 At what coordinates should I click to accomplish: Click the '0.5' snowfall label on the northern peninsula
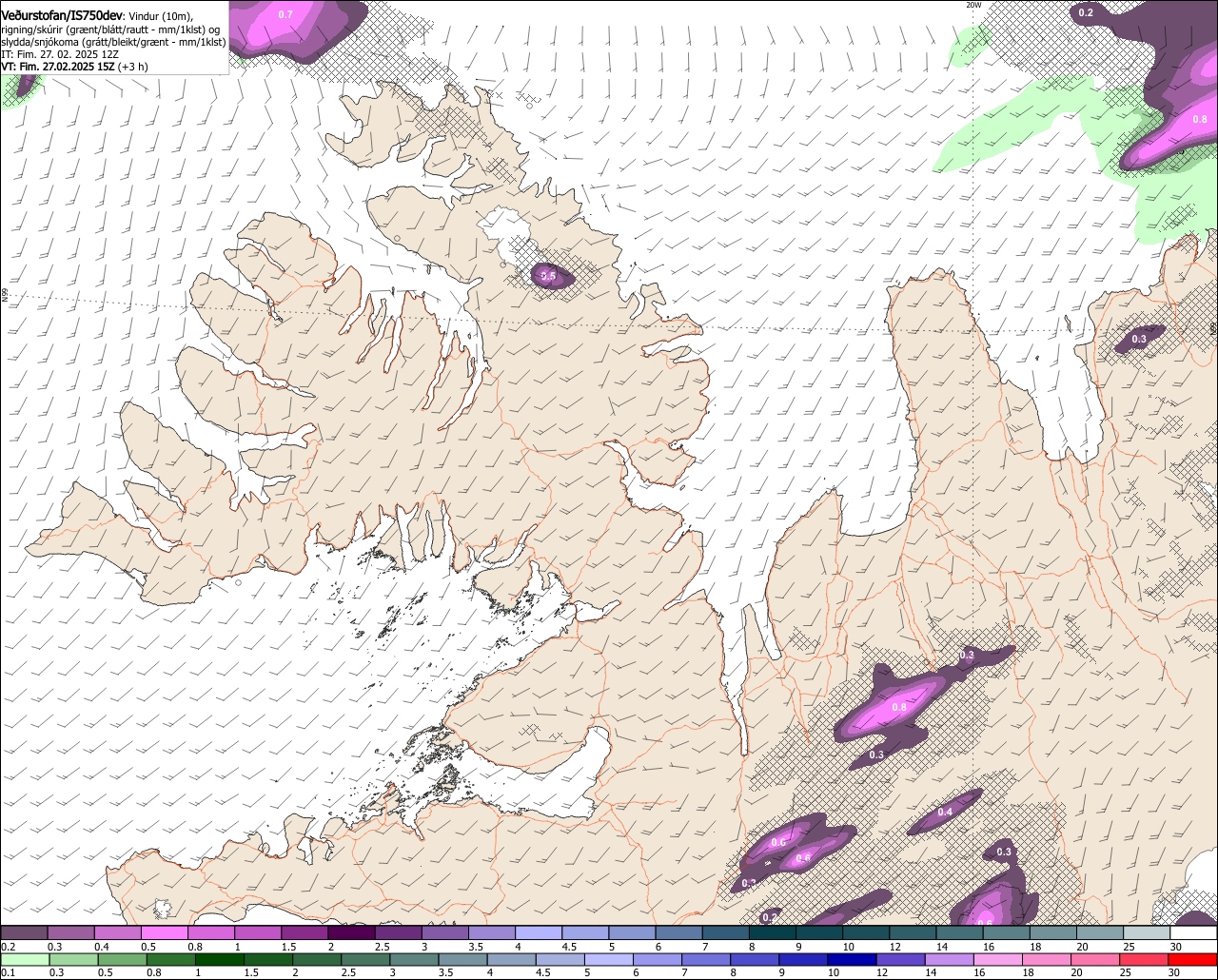548,276
